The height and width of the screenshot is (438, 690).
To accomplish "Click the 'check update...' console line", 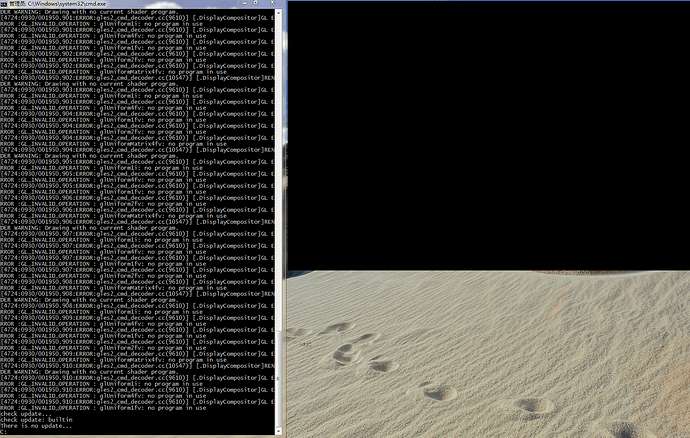I will [26, 414].
